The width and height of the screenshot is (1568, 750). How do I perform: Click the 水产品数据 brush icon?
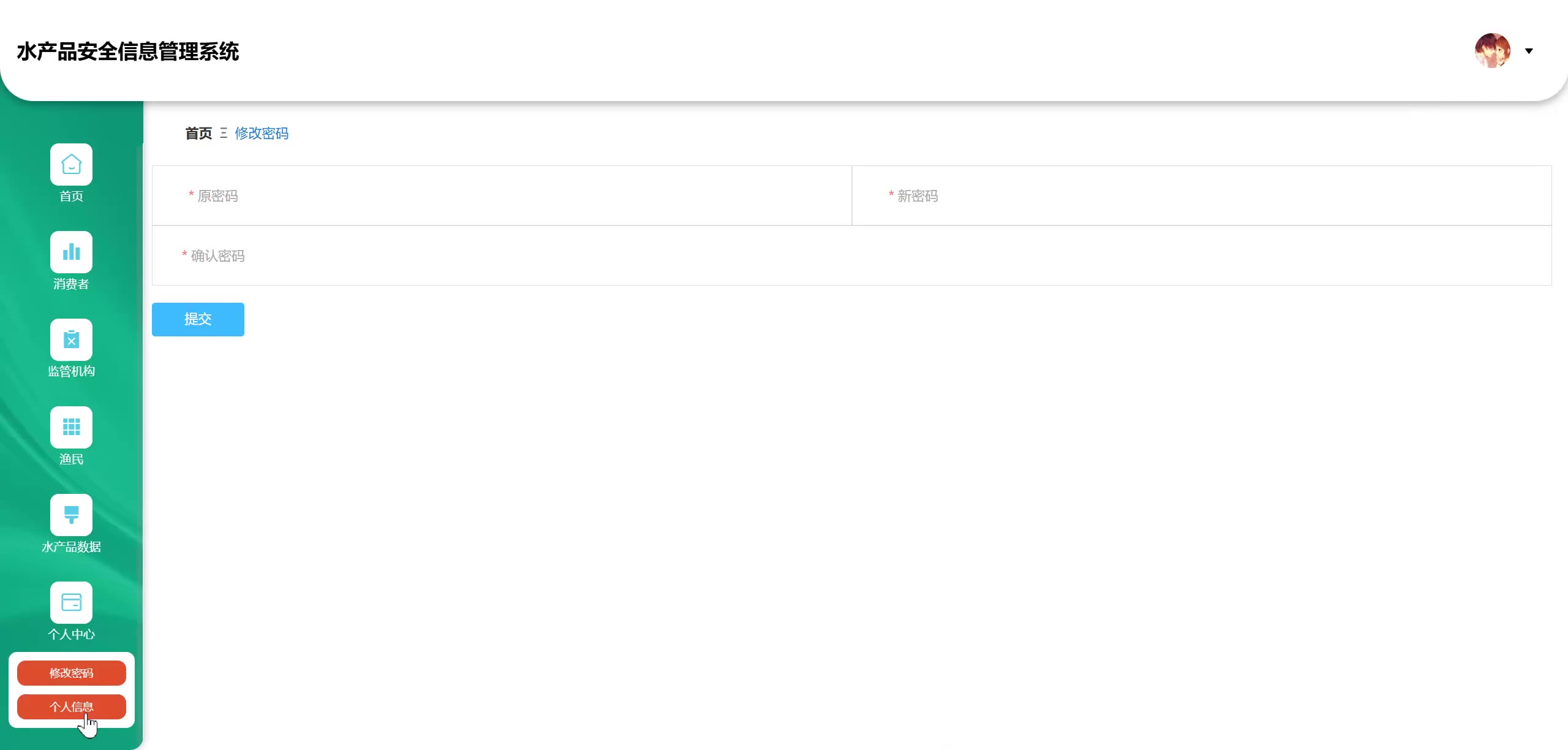pyautogui.click(x=71, y=515)
